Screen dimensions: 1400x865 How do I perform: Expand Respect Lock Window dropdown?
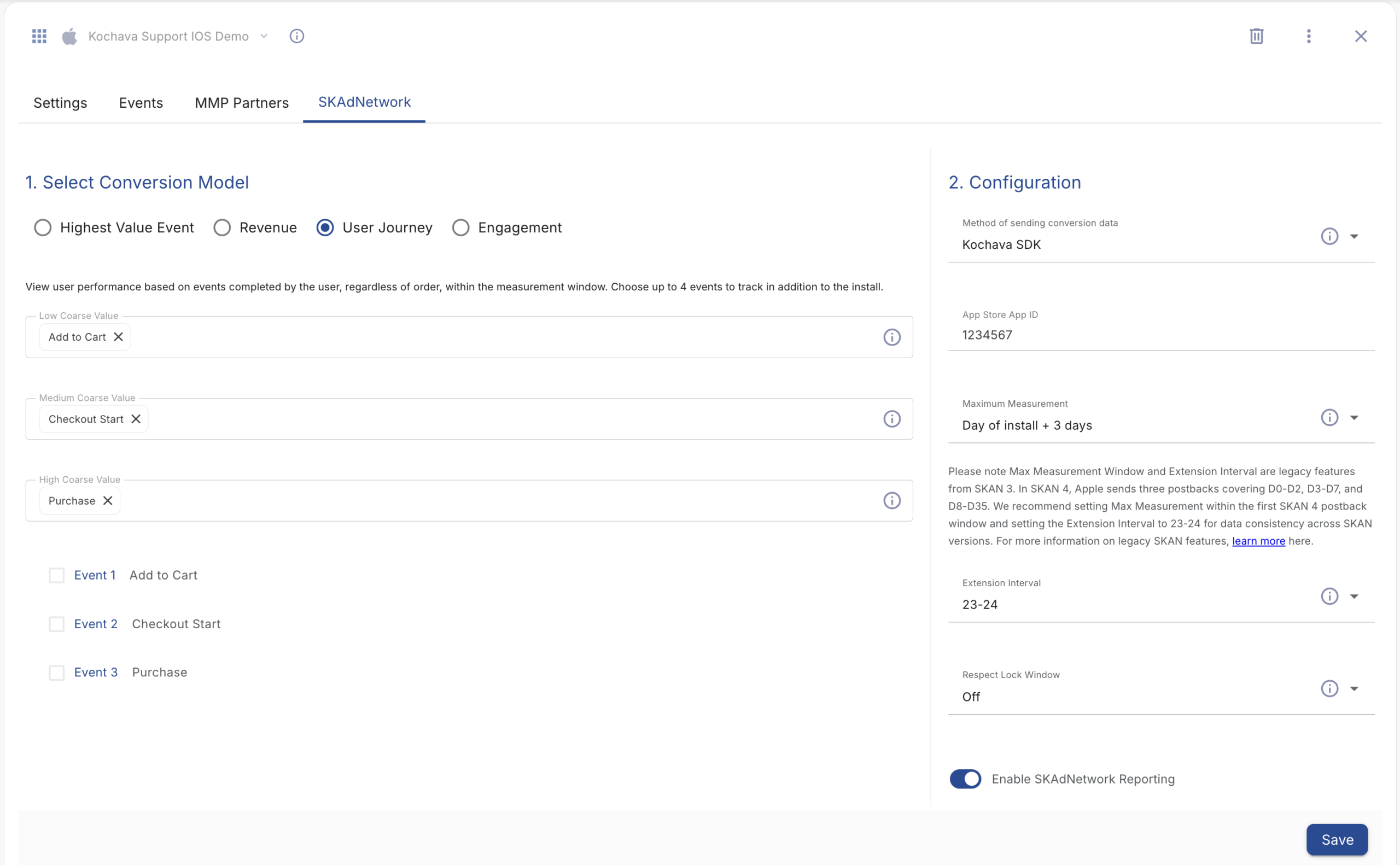(x=1354, y=688)
